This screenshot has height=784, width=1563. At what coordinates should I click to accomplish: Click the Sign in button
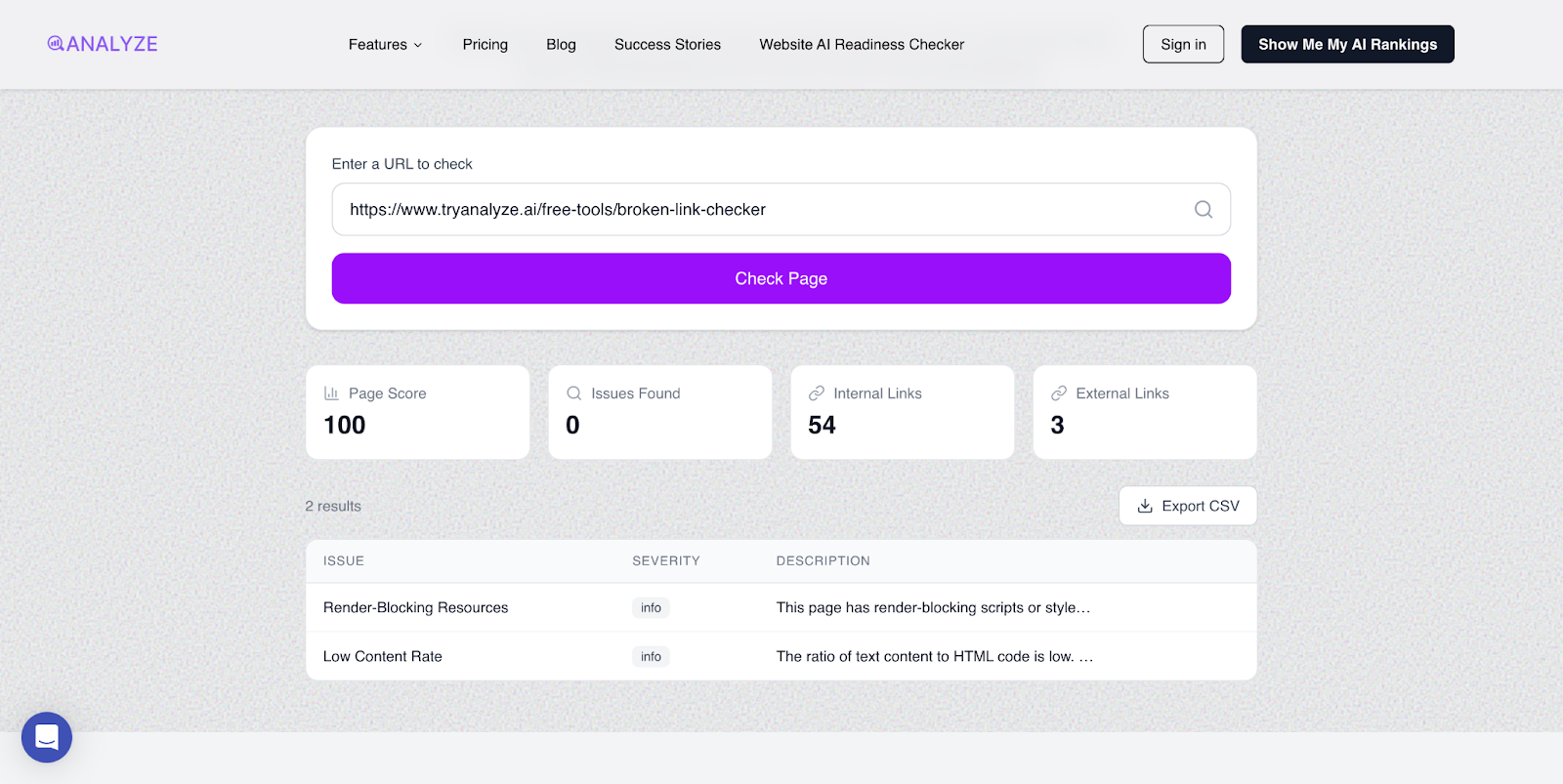tap(1183, 44)
